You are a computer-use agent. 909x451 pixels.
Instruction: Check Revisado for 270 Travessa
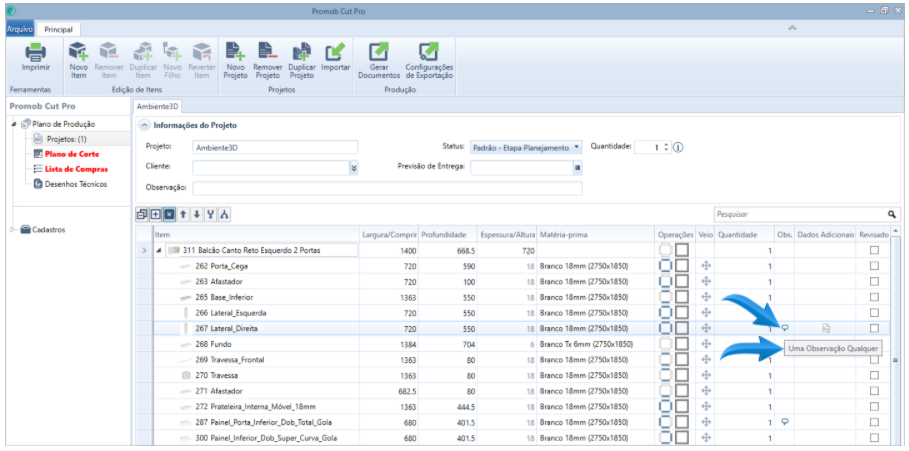(874, 375)
